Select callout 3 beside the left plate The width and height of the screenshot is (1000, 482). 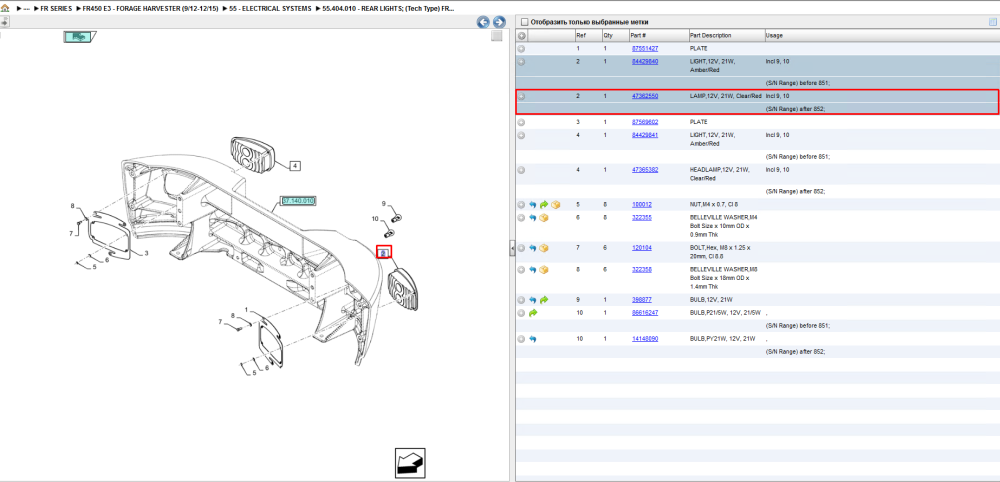(146, 254)
